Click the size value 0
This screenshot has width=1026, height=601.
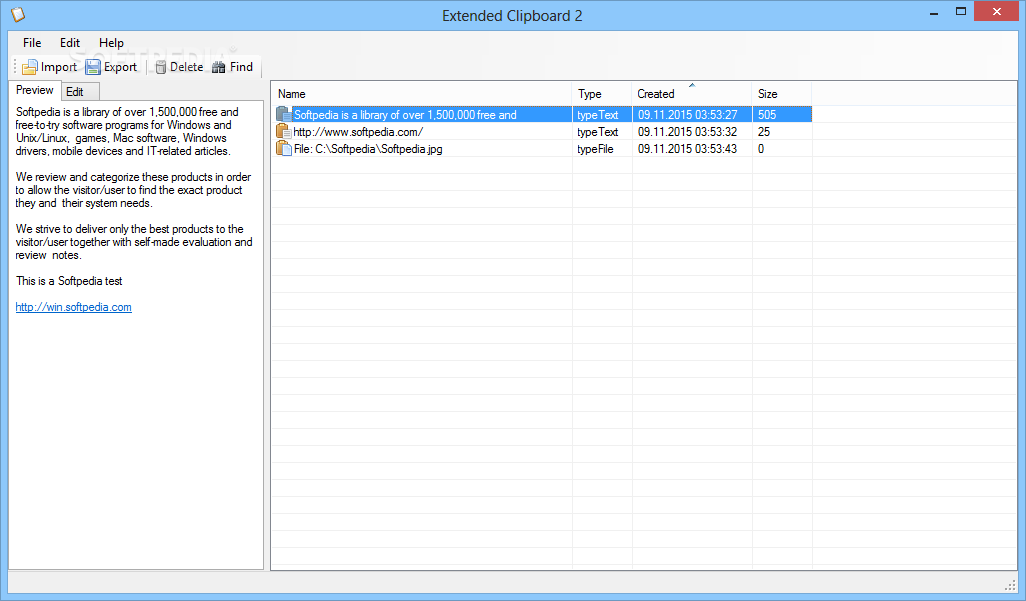(761, 149)
